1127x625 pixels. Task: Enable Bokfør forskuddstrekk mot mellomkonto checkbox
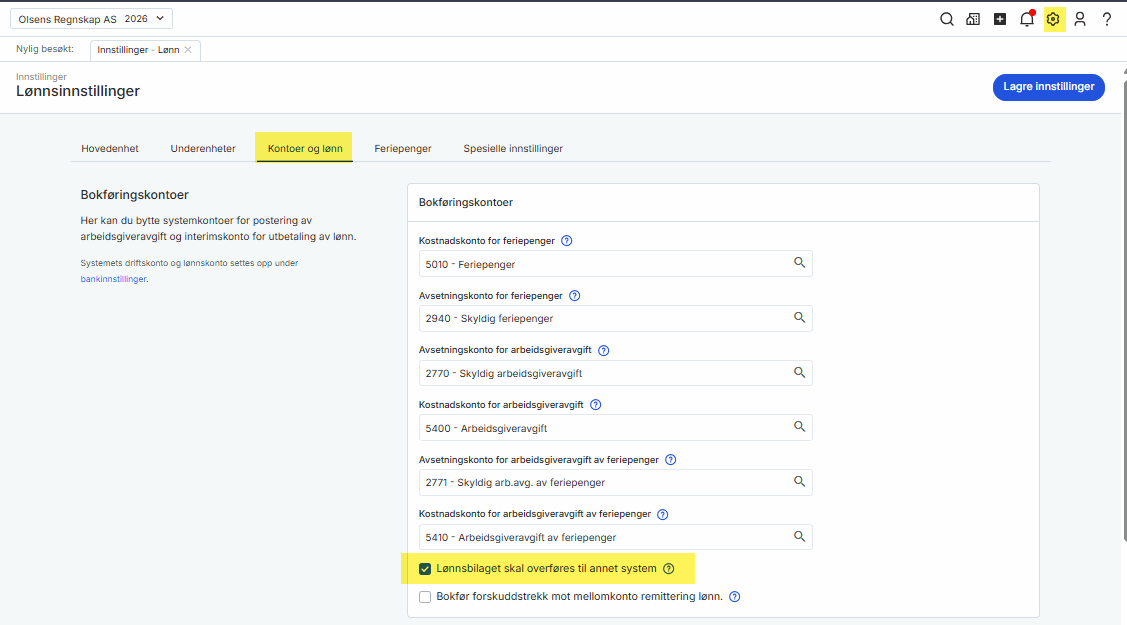click(425, 597)
